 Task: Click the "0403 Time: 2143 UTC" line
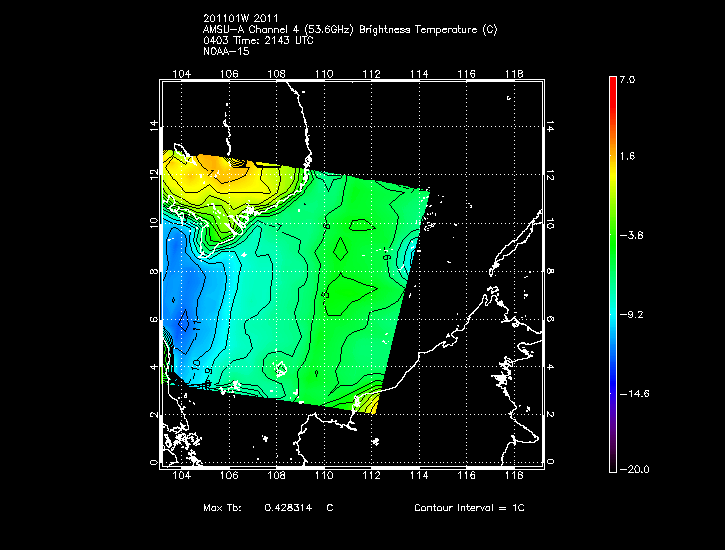pos(258,41)
